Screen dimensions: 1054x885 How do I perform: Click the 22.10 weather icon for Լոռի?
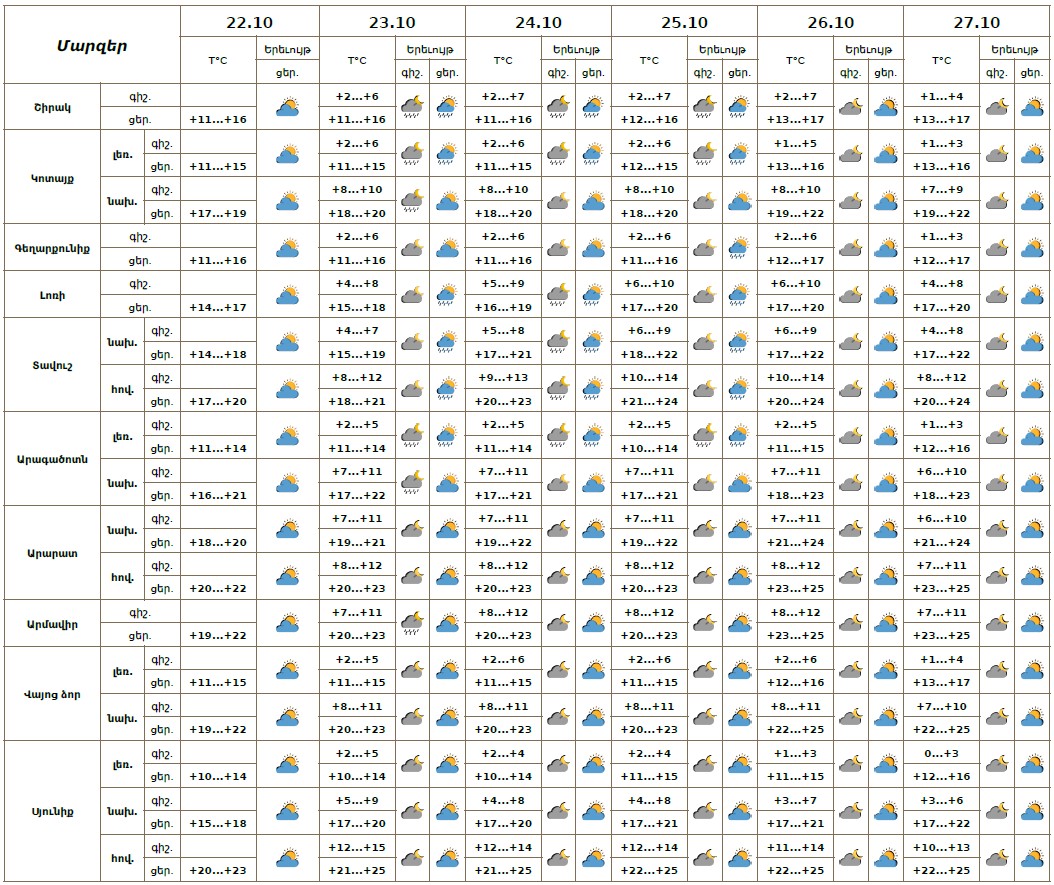pyautogui.click(x=288, y=295)
